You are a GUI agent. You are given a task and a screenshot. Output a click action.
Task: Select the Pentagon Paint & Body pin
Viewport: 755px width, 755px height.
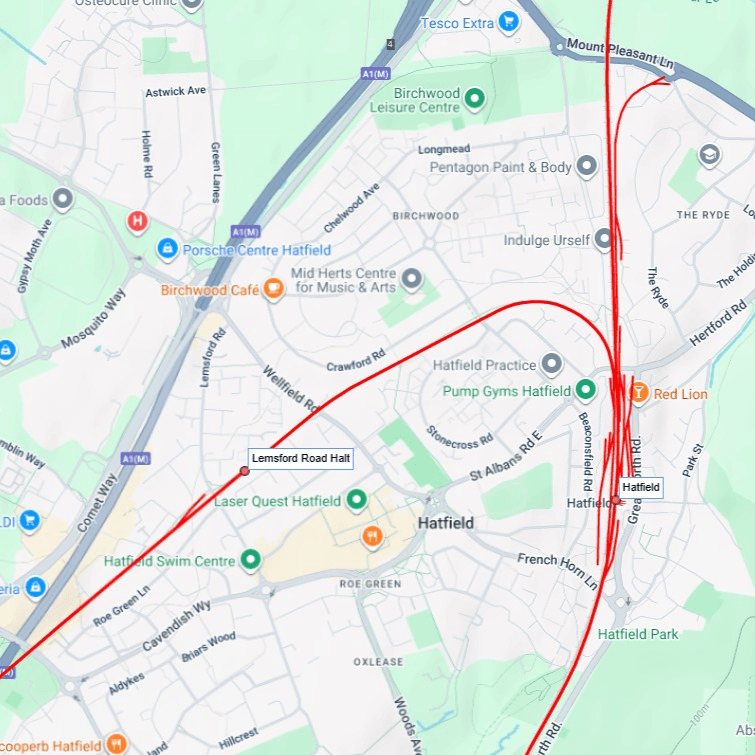pyautogui.click(x=586, y=167)
